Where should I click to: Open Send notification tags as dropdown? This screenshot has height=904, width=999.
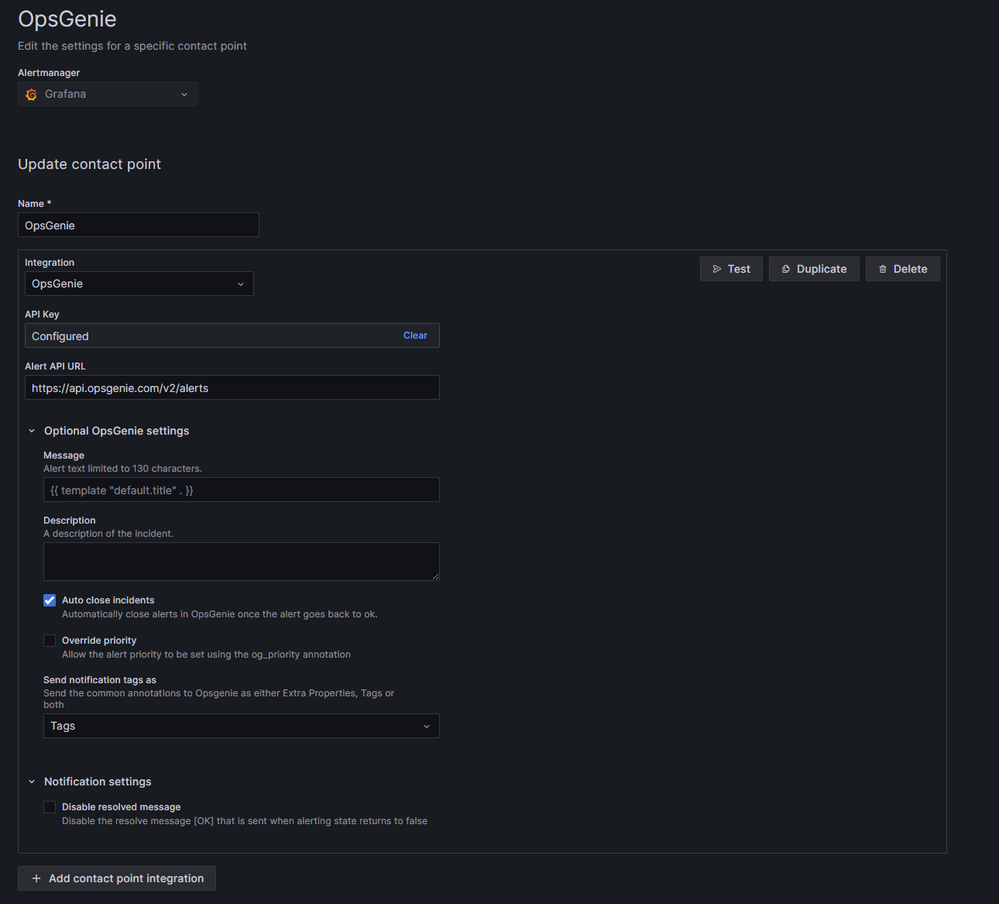(x=241, y=726)
